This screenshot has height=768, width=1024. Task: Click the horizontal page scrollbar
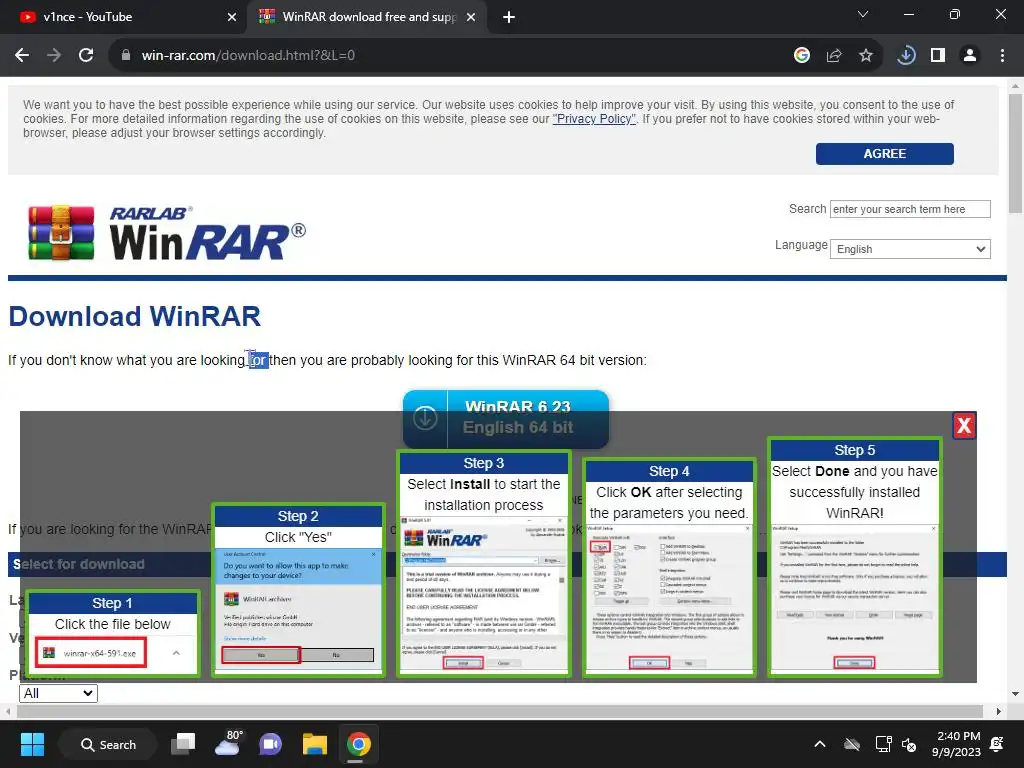[x=498, y=711]
